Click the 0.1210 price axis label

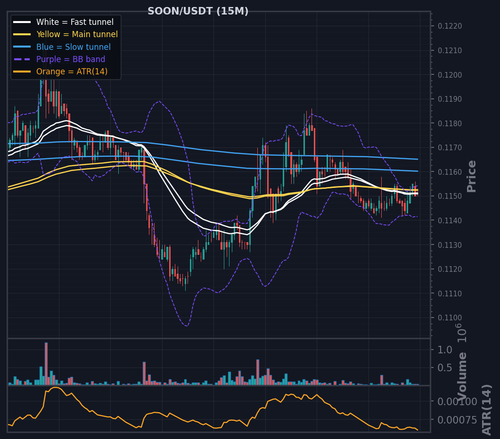450,50
